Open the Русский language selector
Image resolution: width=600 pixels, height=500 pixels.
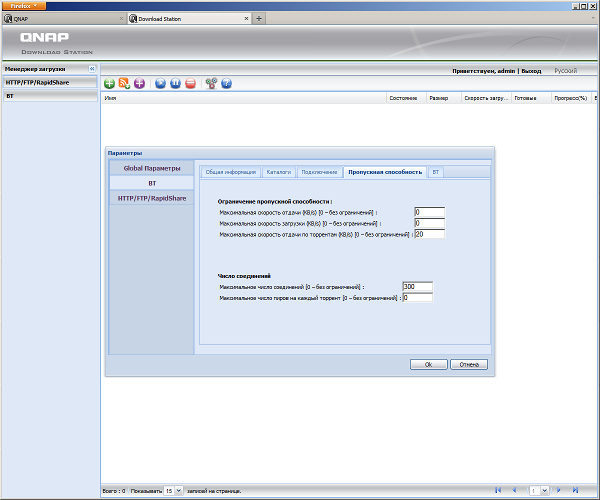pos(566,71)
